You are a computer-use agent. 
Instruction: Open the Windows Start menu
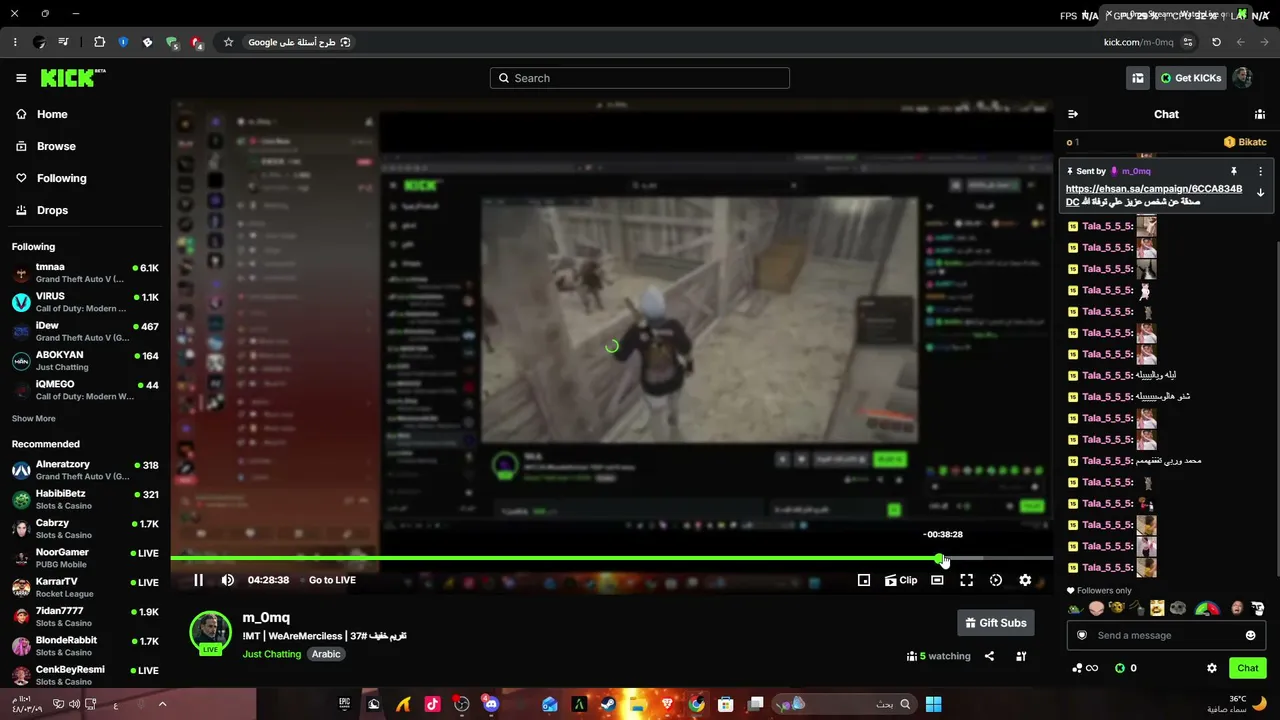tap(933, 704)
